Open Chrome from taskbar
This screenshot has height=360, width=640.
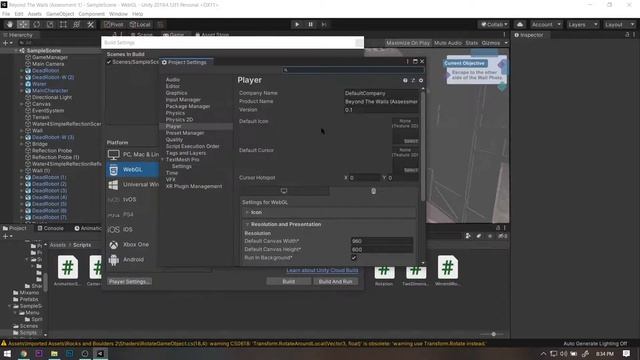23,353
